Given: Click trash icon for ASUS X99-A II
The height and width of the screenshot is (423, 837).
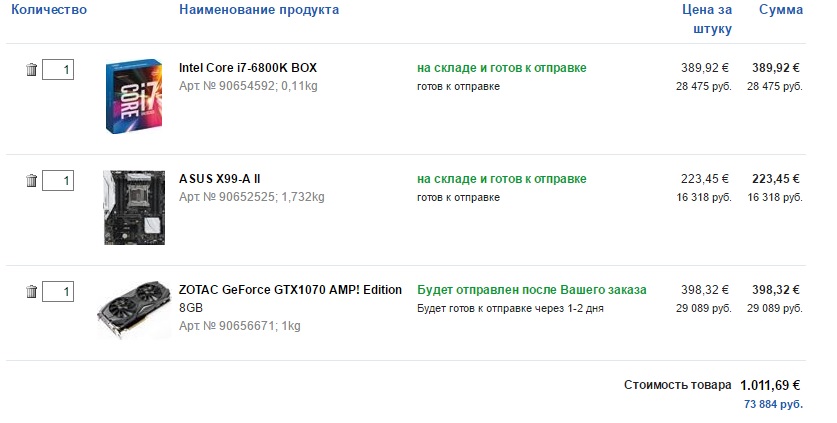Looking at the screenshot, I should tap(32, 181).
